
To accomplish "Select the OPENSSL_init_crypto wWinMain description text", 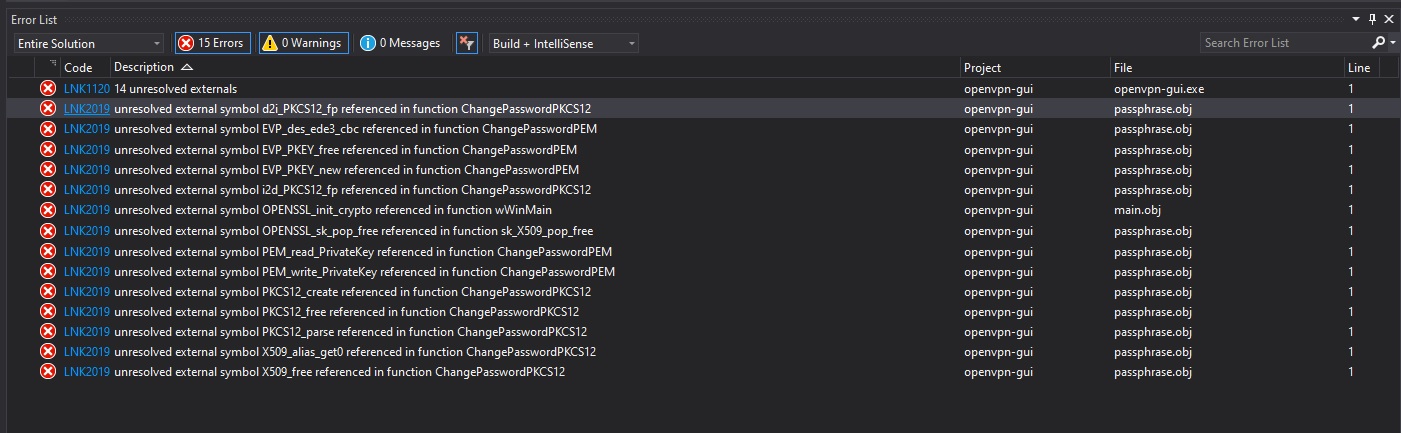I will coord(333,210).
